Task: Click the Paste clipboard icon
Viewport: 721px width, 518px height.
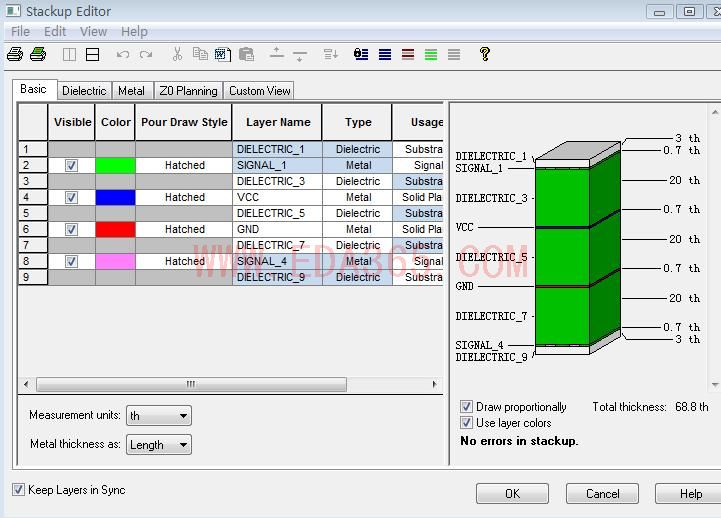Action: click(246, 55)
